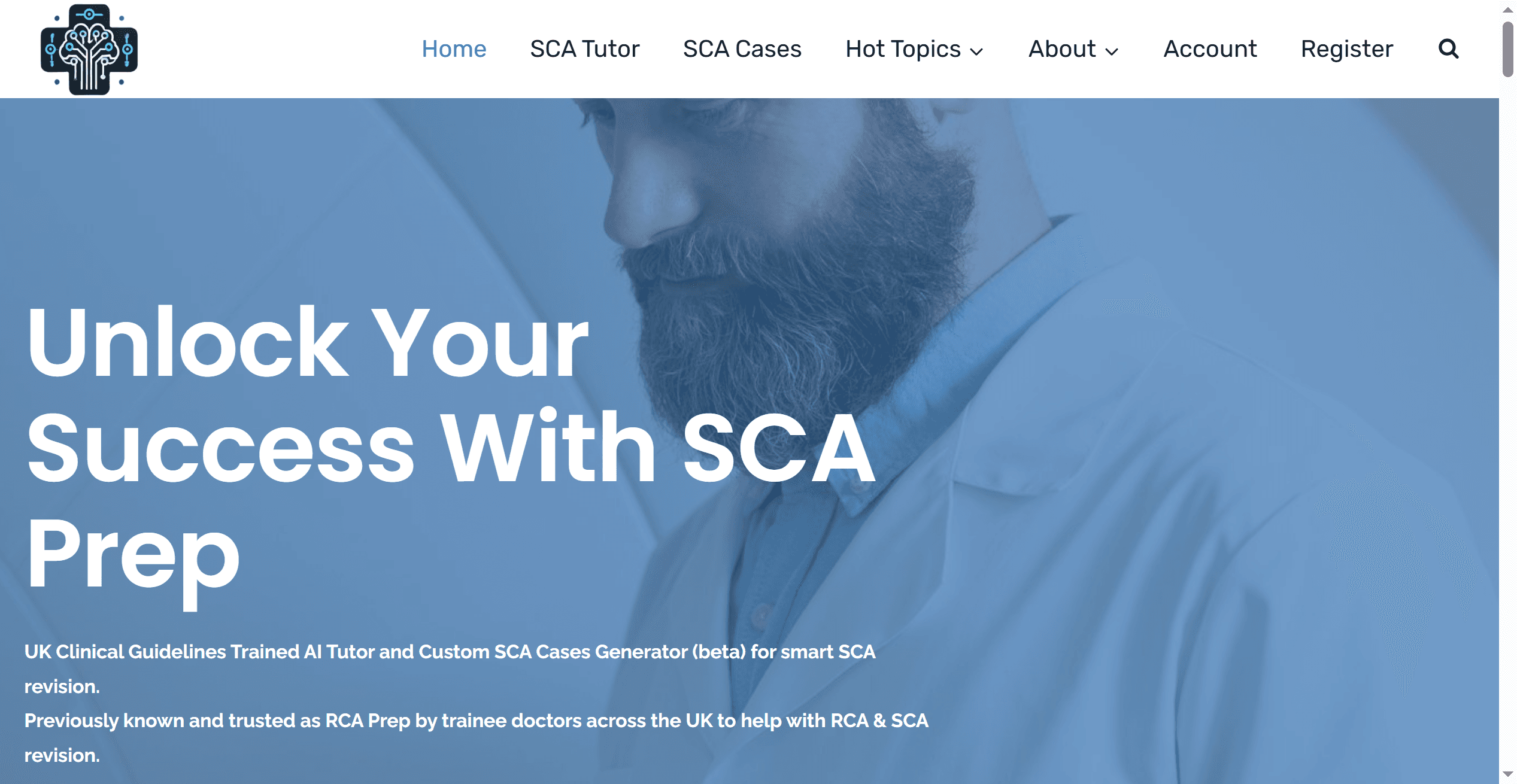This screenshot has width=1517, height=784.
Task: Expand the chevron beside About
Action: coord(1112,52)
